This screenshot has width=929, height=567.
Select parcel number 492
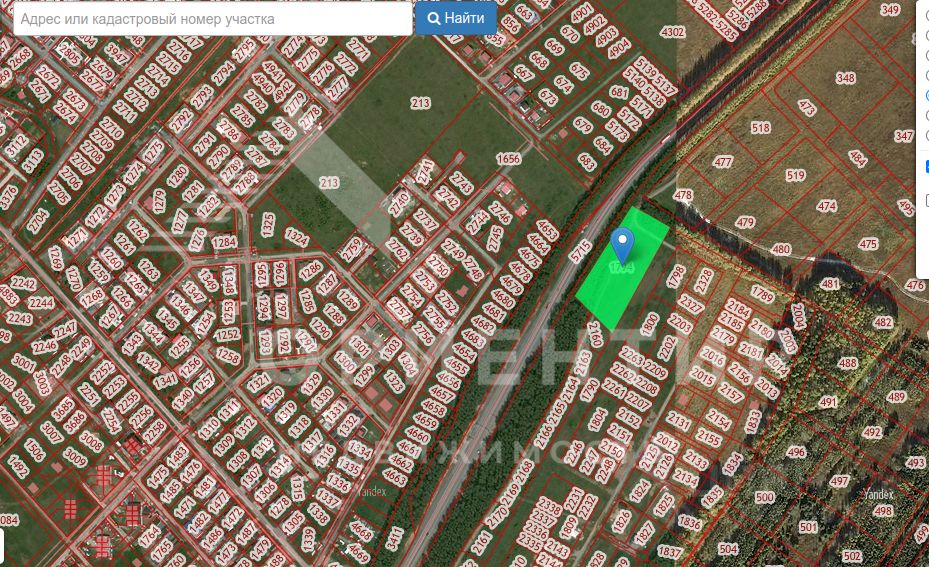872,433
